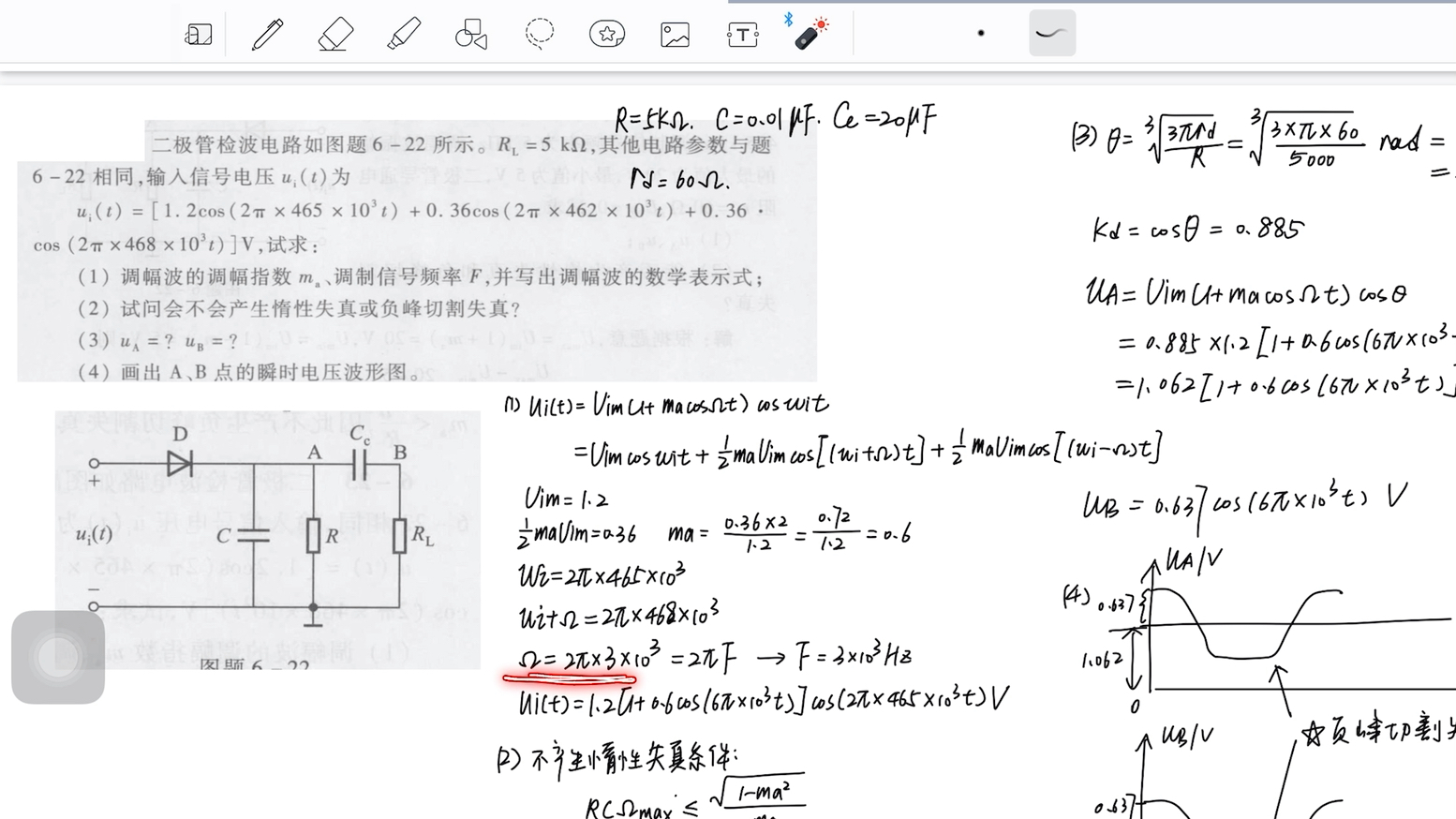Select the Text box tool

click(x=743, y=35)
